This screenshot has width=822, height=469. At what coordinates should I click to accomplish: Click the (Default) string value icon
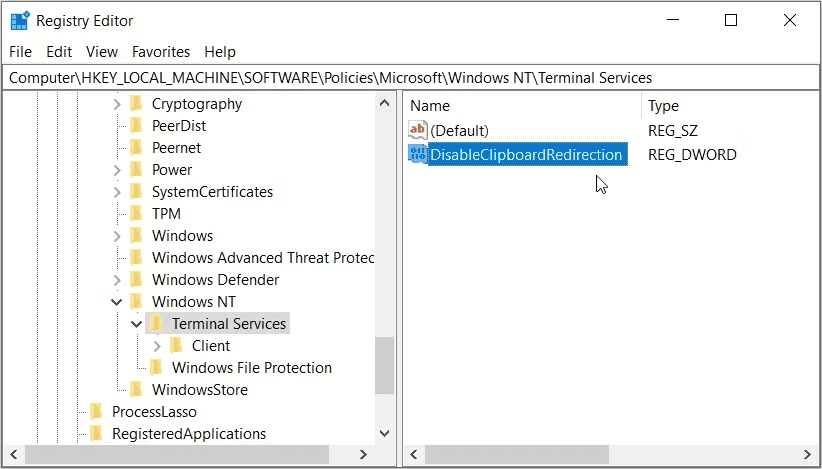[418, 130]
